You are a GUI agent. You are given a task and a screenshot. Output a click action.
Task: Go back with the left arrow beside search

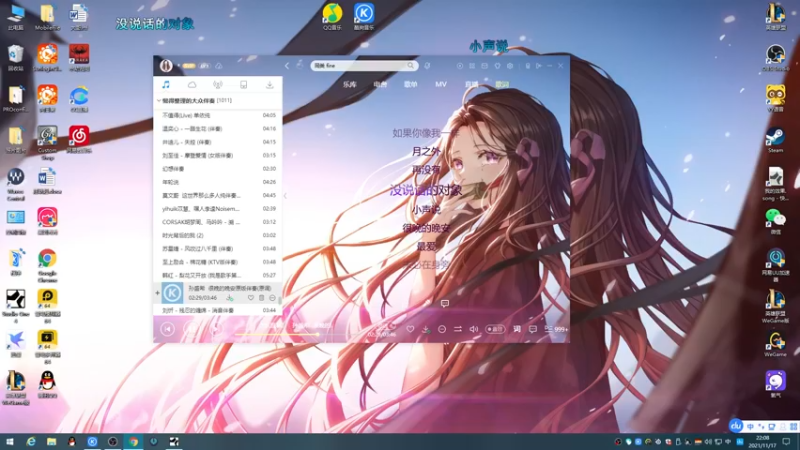[x=287, y=66]
